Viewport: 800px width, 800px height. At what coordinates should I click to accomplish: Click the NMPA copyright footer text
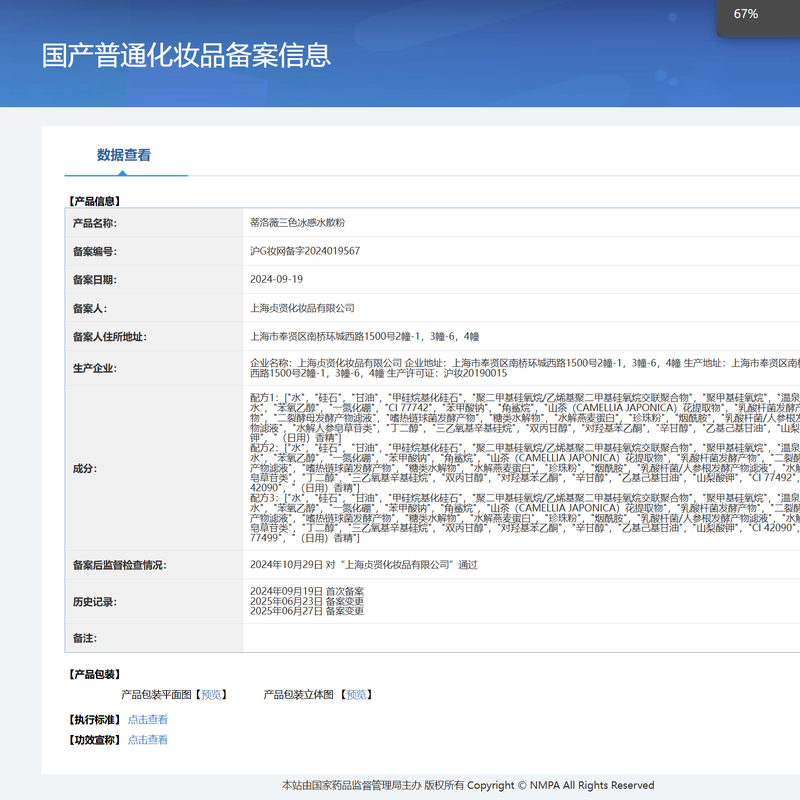[468, 785]
